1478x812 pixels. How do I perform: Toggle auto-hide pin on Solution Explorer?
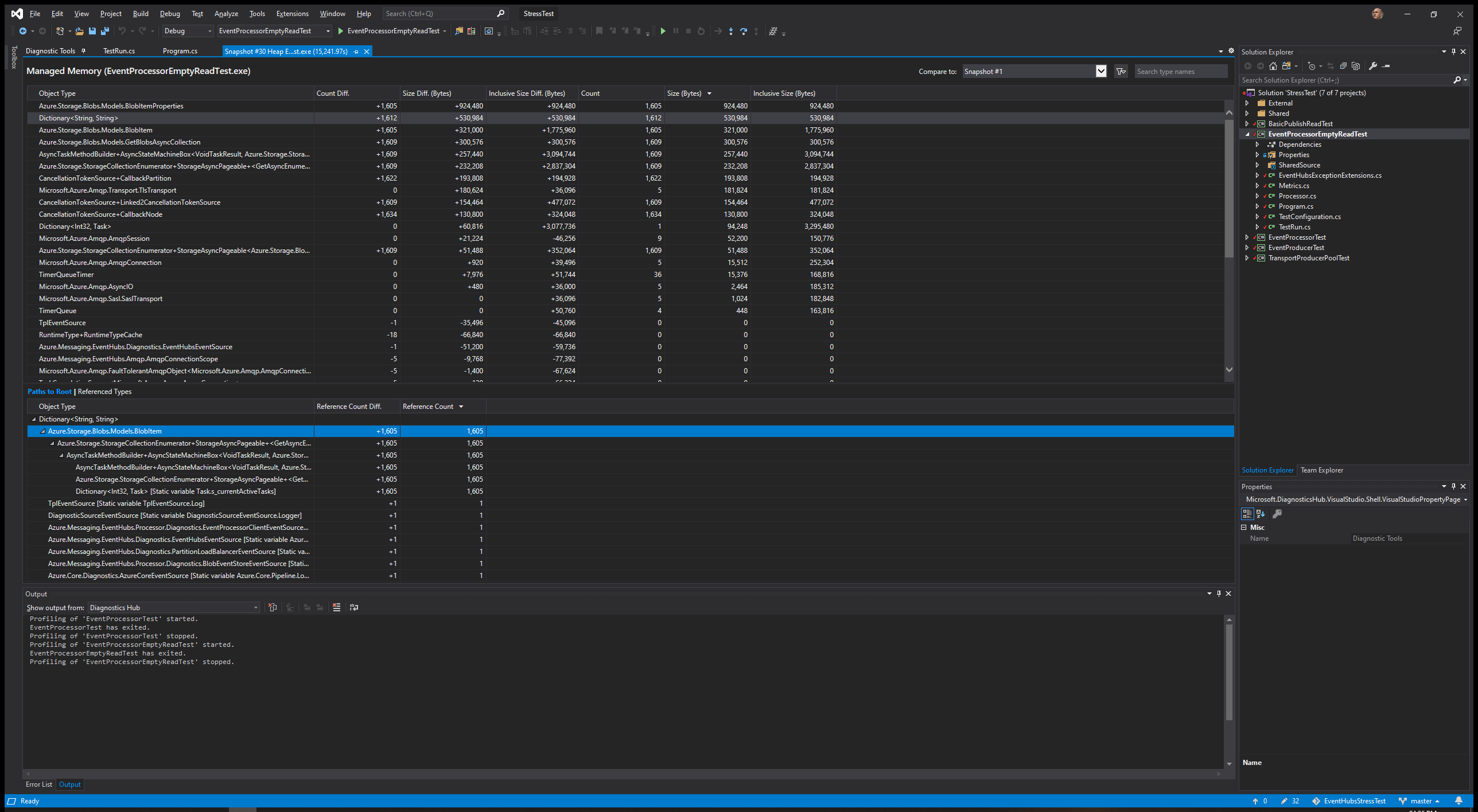(1453, 52)
